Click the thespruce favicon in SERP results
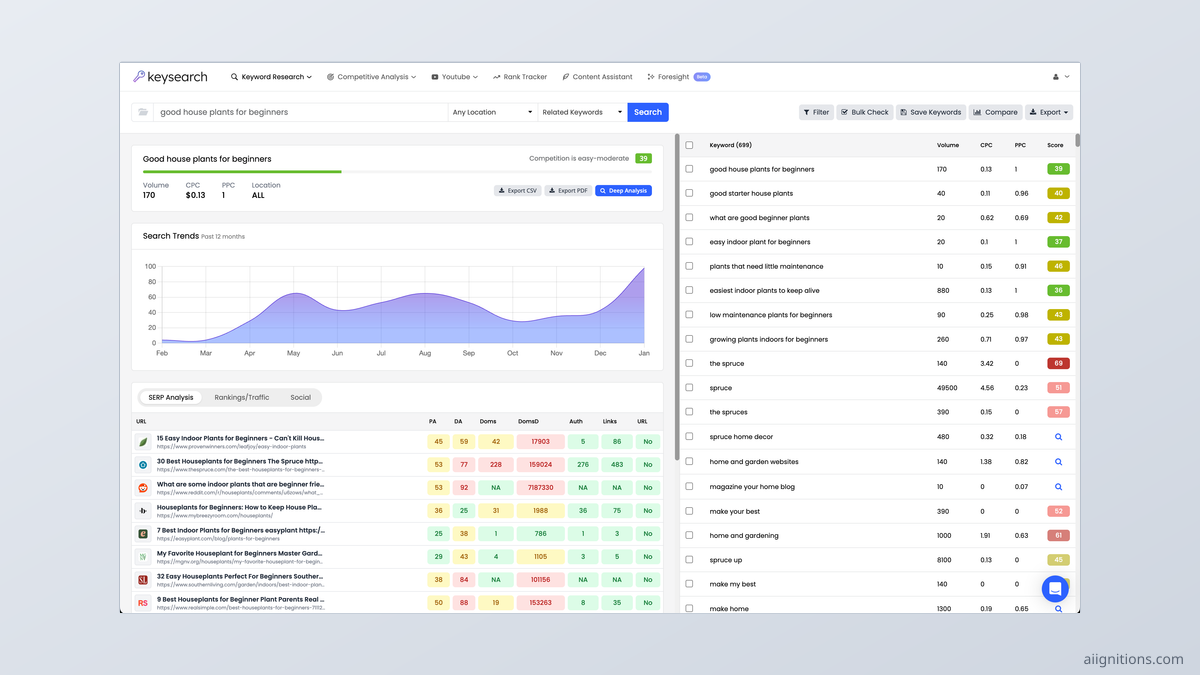Screen dimensions: 1200x675 click(x=143, y=465)
